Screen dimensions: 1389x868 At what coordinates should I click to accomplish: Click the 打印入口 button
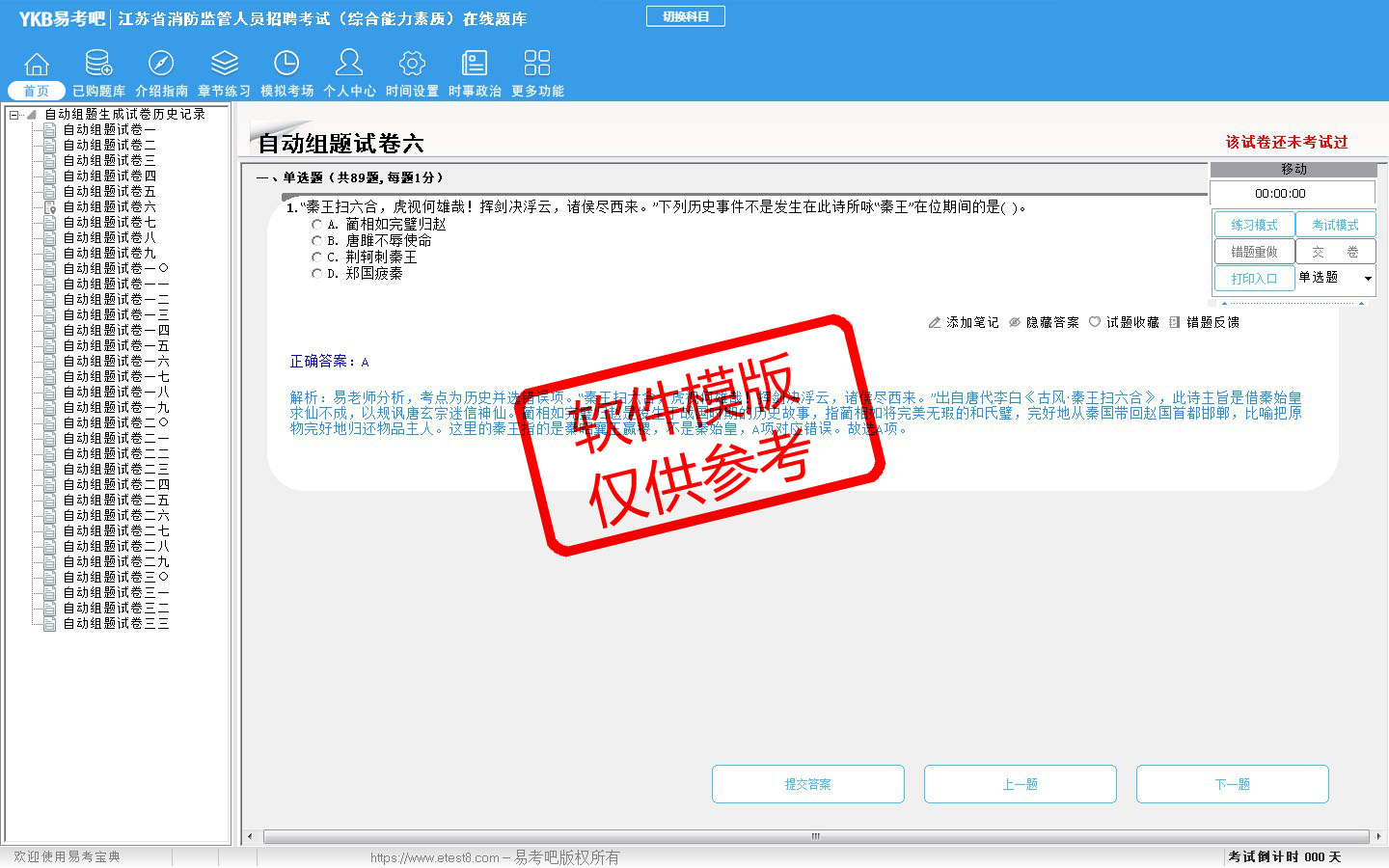pyautogui.click(x=1254, y=279)
